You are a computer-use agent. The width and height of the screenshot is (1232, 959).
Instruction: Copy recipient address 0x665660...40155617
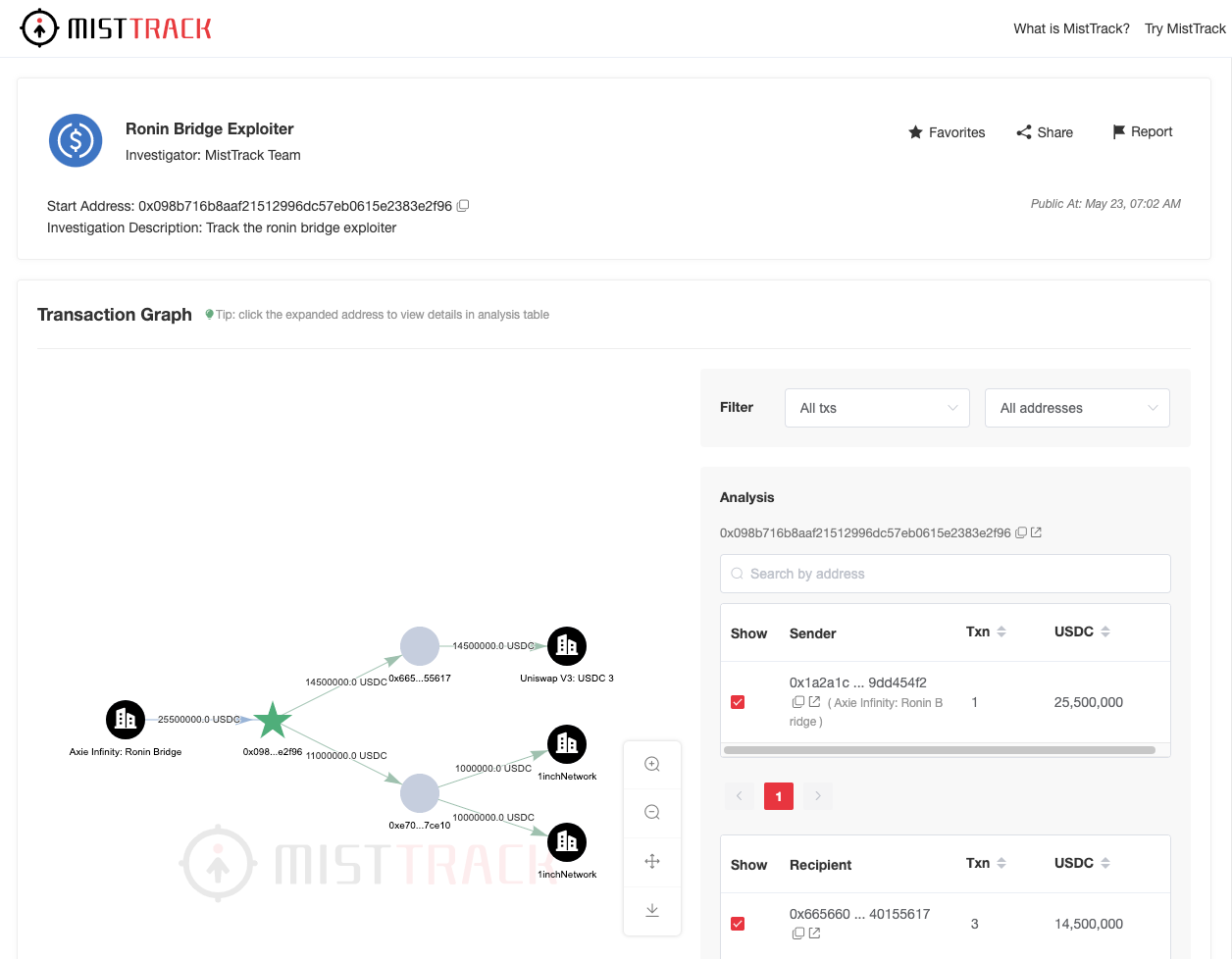pos(798,934)
